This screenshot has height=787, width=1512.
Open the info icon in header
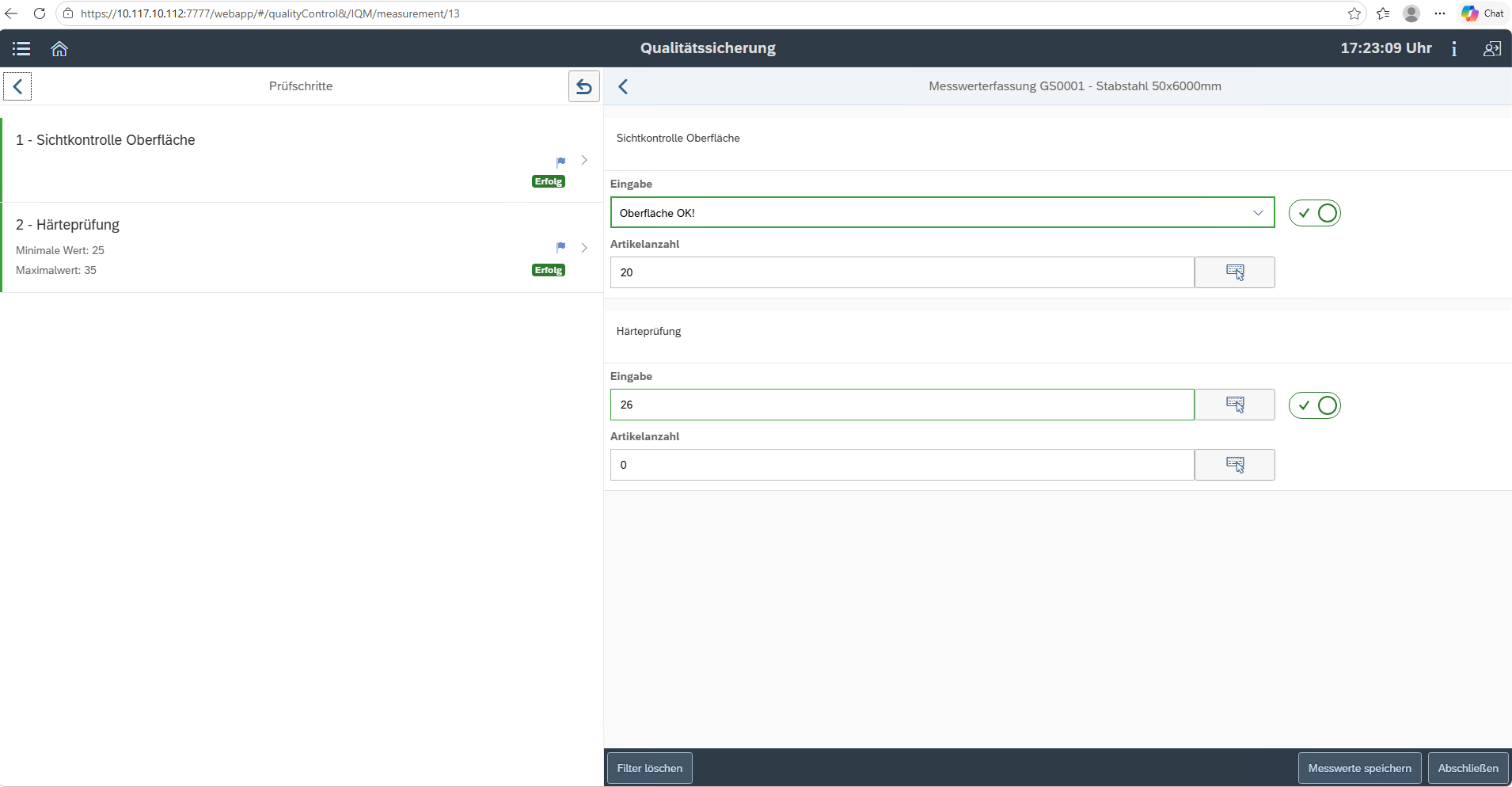[1453, 49]
